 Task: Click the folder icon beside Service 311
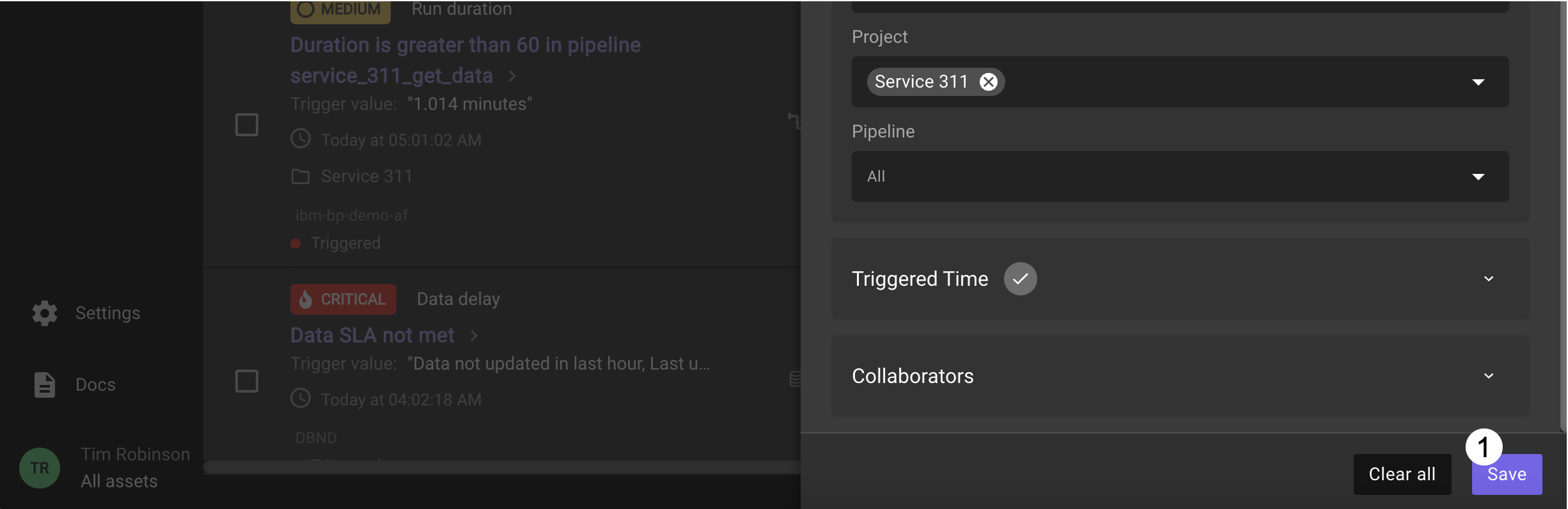[300, 176]
